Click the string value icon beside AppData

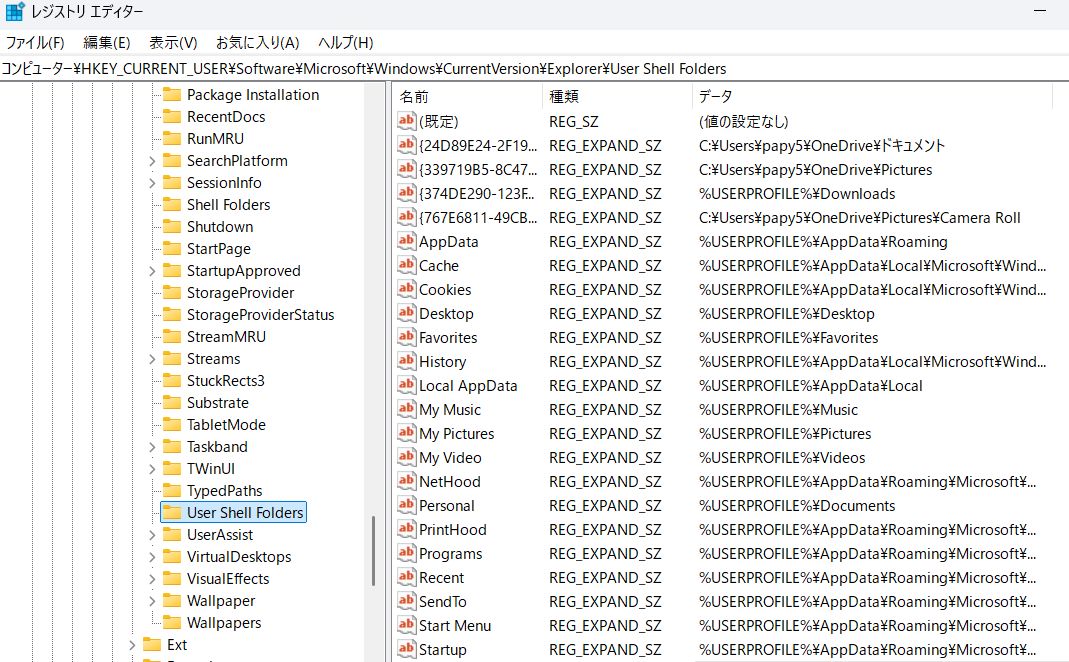(406, 241)
